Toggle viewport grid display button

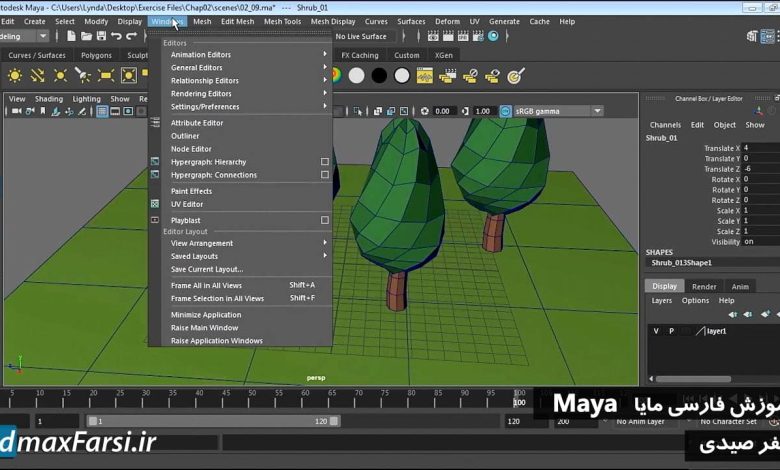point(102,111)
